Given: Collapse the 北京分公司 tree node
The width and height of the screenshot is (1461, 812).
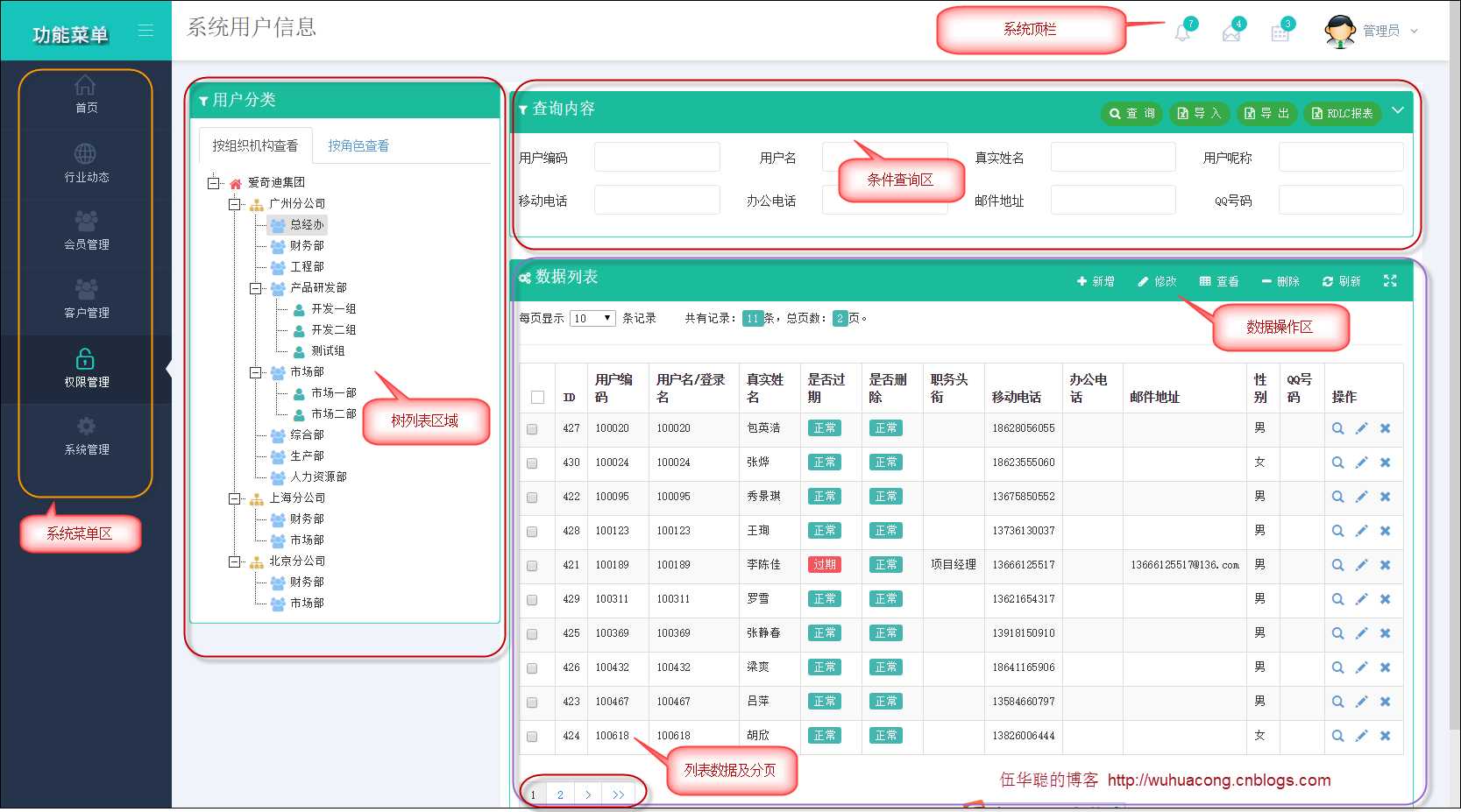Looking at the screenshot, I should (234, 561).
